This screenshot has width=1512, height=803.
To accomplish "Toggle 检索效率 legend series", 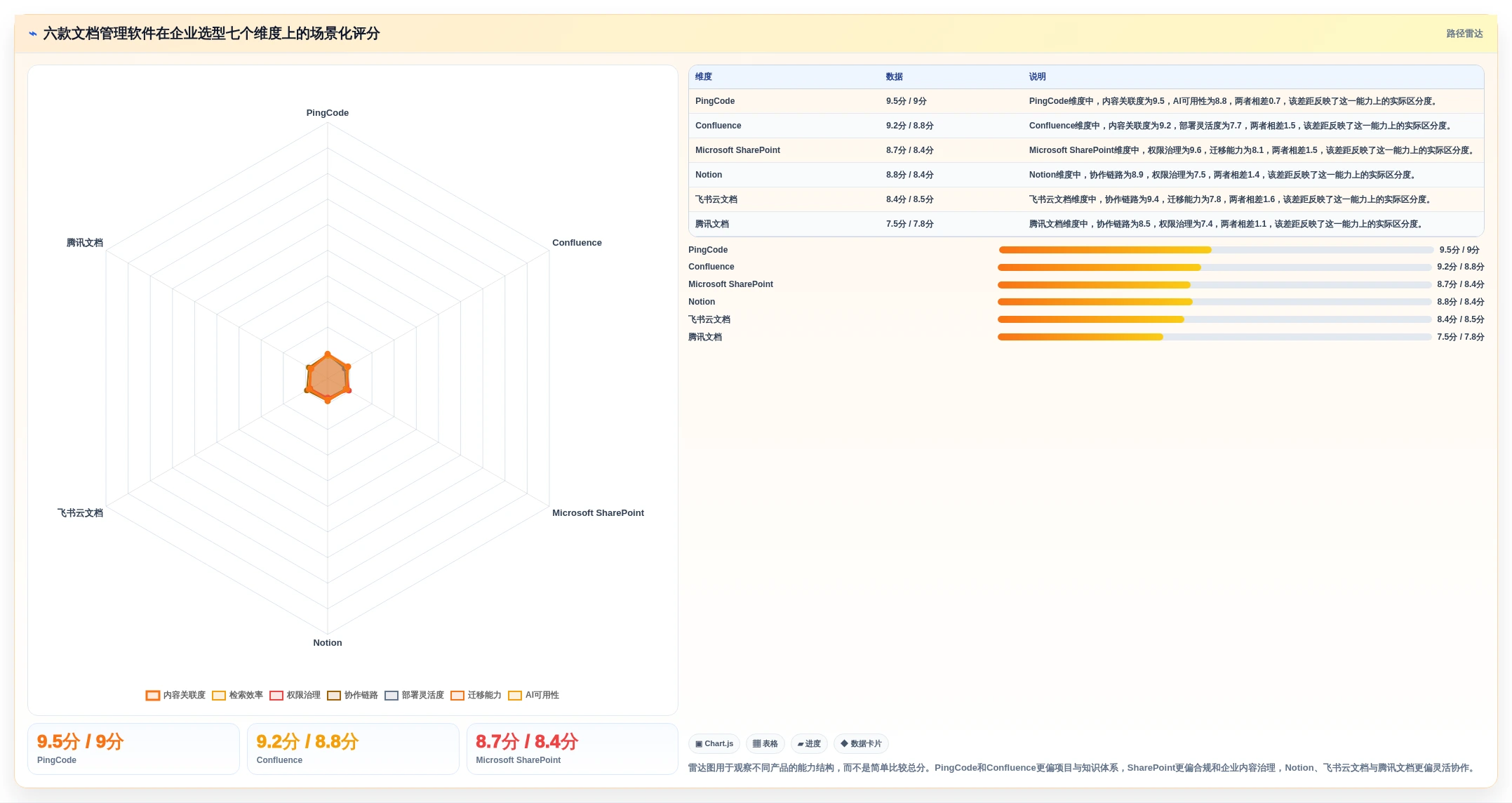I will coord(237,695).
